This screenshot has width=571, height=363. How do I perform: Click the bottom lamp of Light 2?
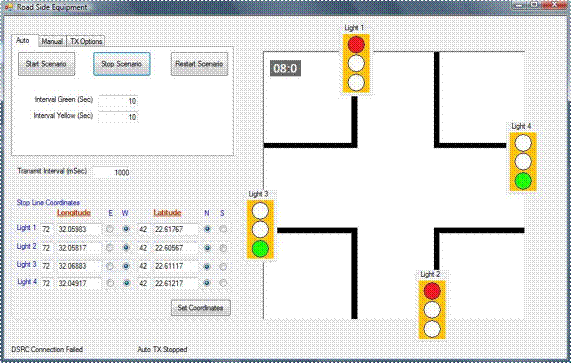[x=432, y=329]
